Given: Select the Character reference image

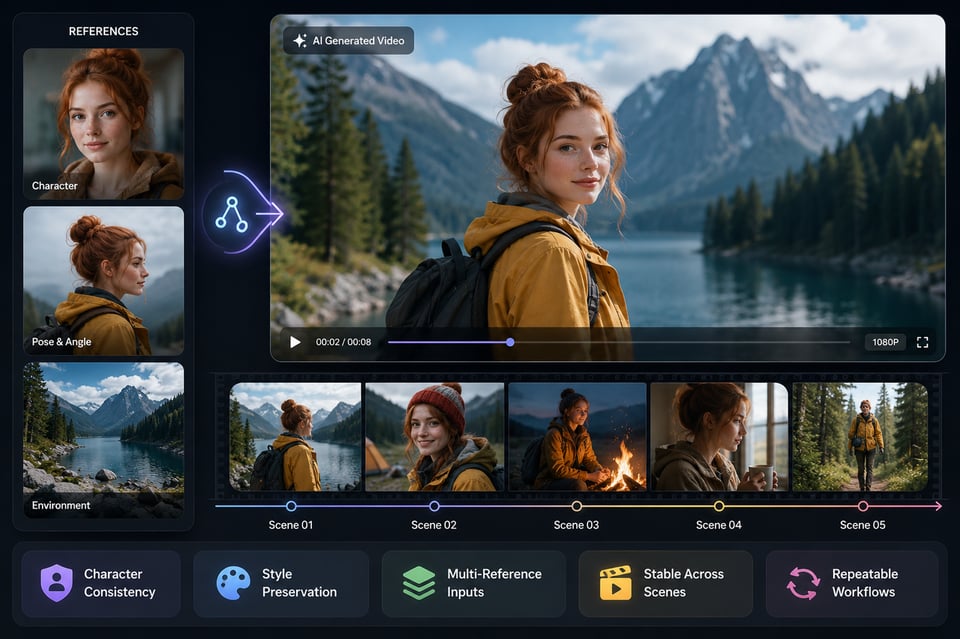Looking at the screenshot, I should (x=103, y=124).
